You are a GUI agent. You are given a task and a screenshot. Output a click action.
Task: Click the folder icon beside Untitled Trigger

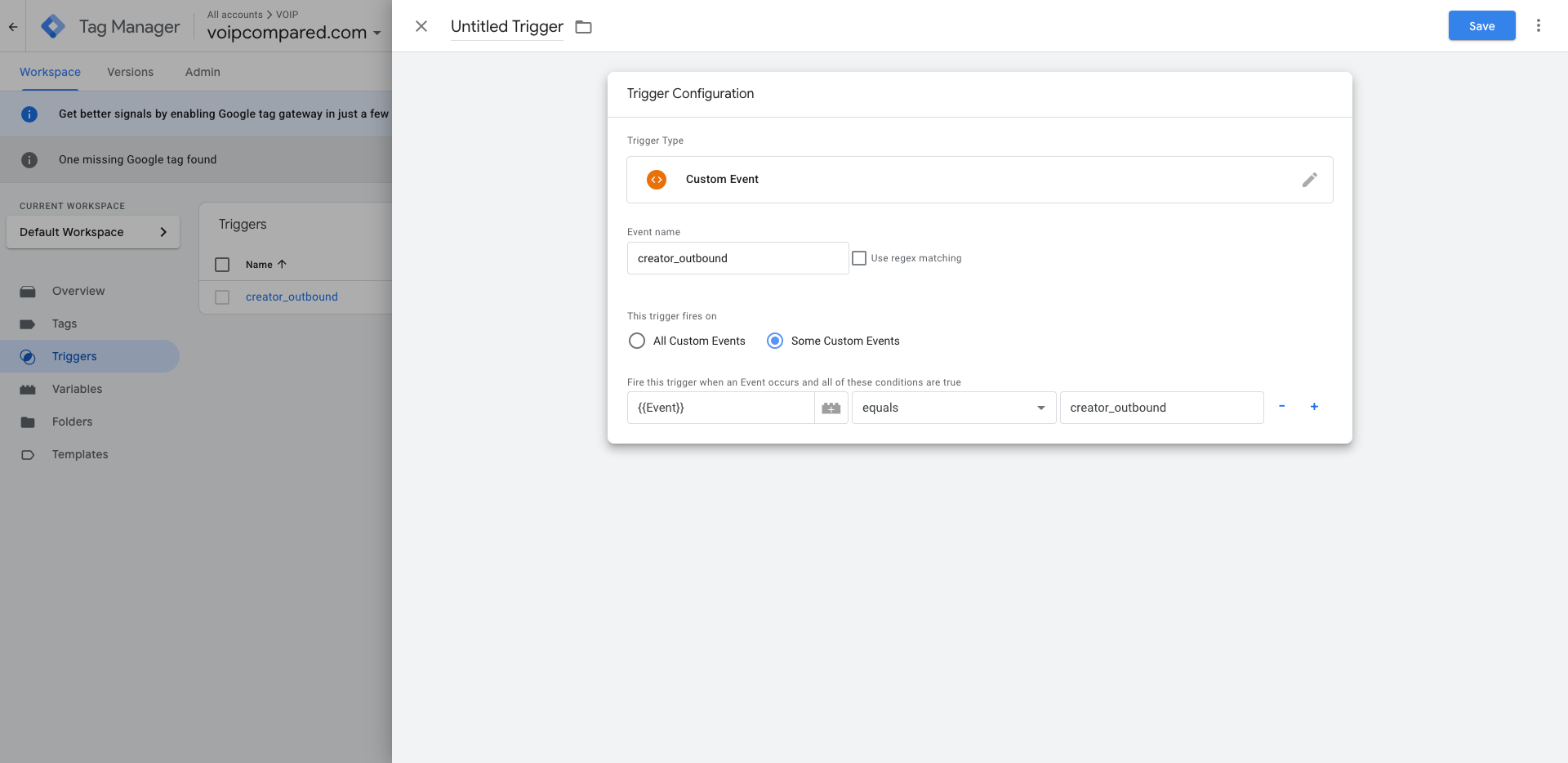tap(583, 27)
